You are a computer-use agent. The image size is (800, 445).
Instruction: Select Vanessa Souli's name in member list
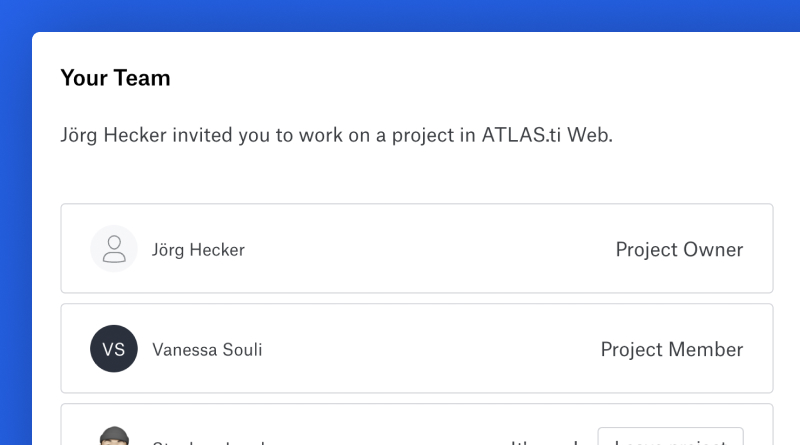coord(207,350)
